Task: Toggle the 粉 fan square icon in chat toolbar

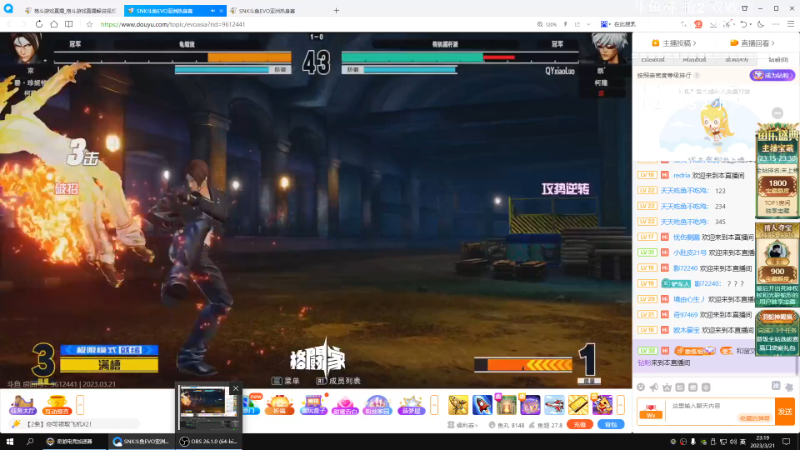Action: point(693,387)
